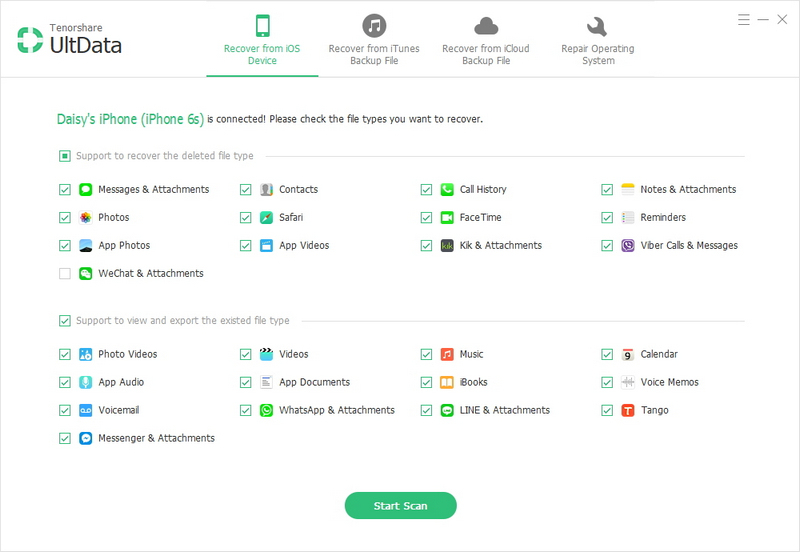
Task: Click the Viber purple icon
Action: tap(628, 246)
